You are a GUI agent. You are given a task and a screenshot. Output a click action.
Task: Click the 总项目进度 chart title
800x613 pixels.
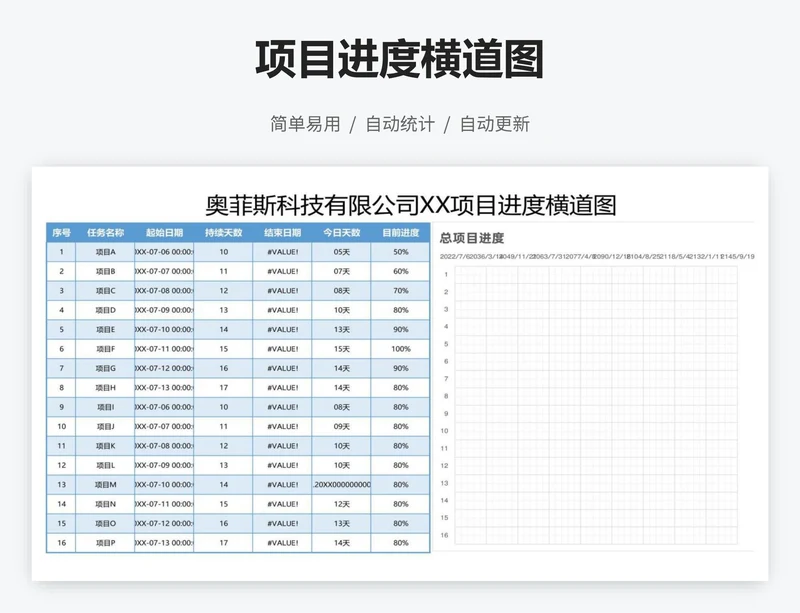(471, 238)
